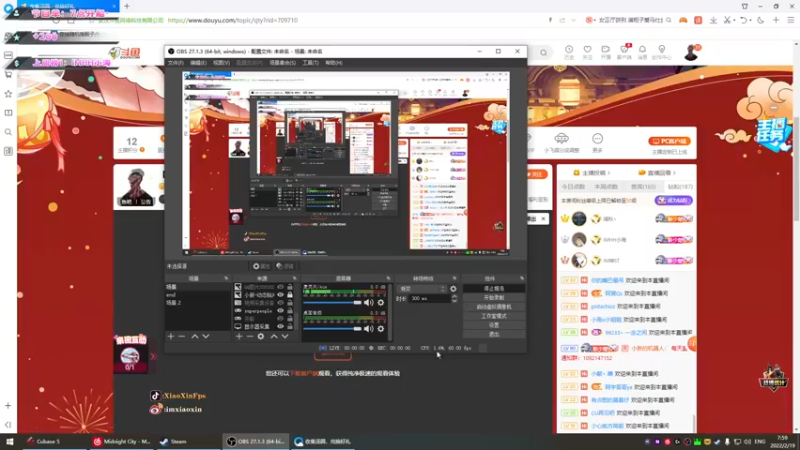800x450 pixels.
Task: Click 启动虚拟摄像机 button
Action: (x=493, y=307)
